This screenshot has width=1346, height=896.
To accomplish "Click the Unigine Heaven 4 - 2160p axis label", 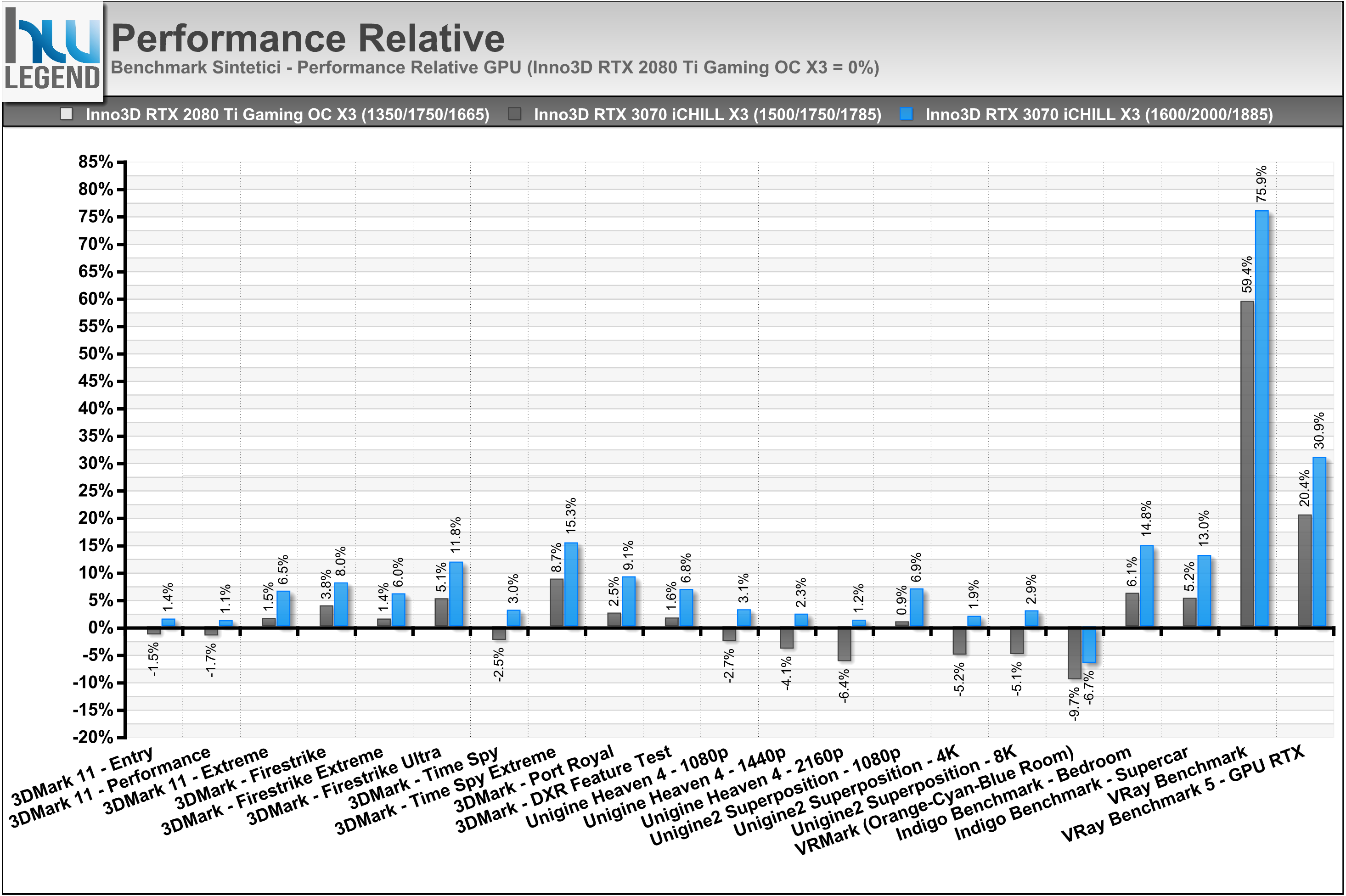I will coord(743,787).
